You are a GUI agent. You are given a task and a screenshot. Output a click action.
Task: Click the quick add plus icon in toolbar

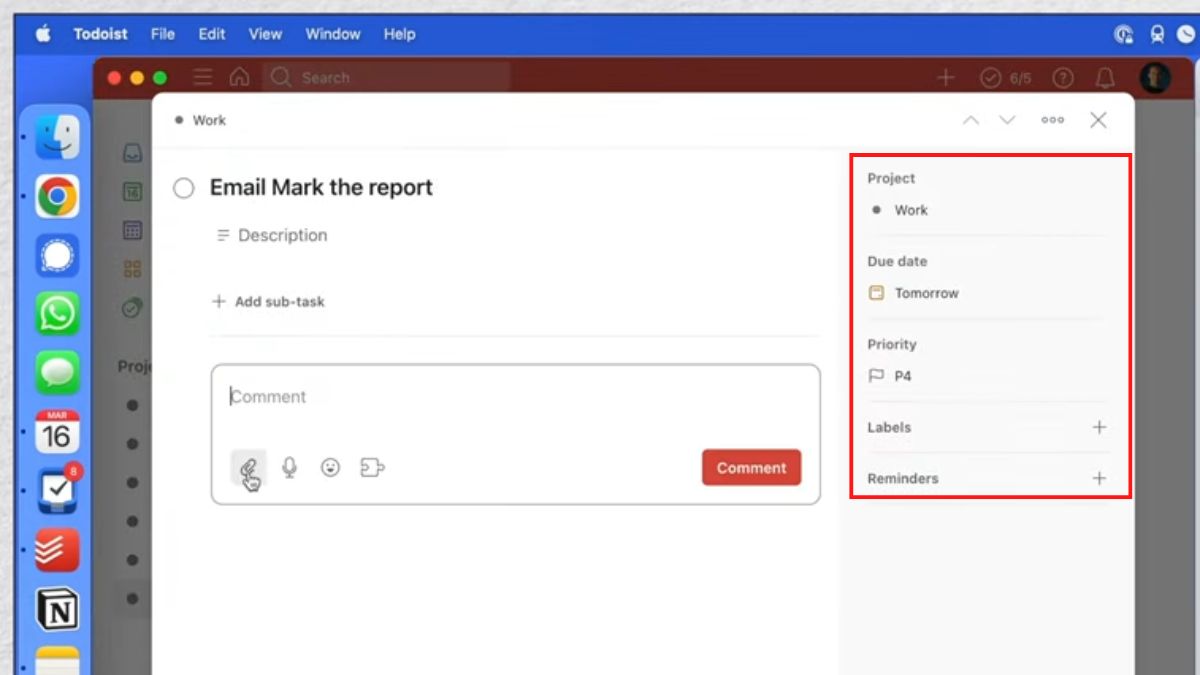(x=945, y=77)
